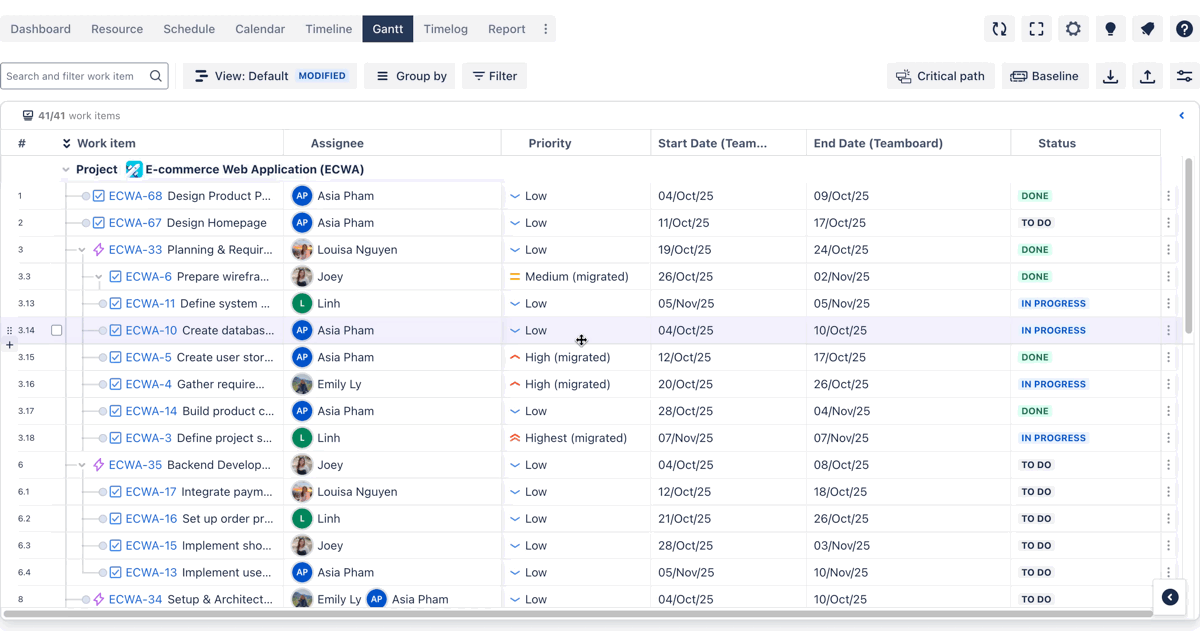Click the lightbulb tips icon
This screenshot has height=631, width=1200.
[1110, 29]
